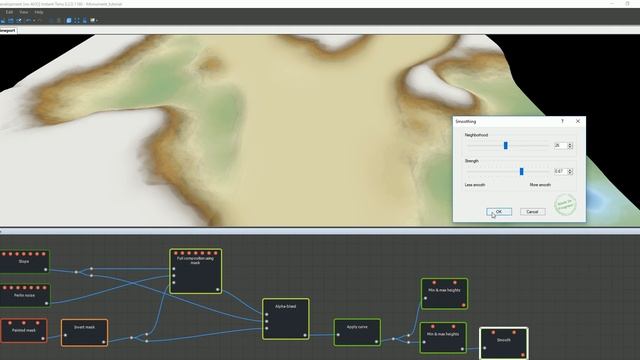Image resolution: width=640 pixels, height=360 pixels.
Task: Click the Neighborhood value input field
Action: point(560,145)
